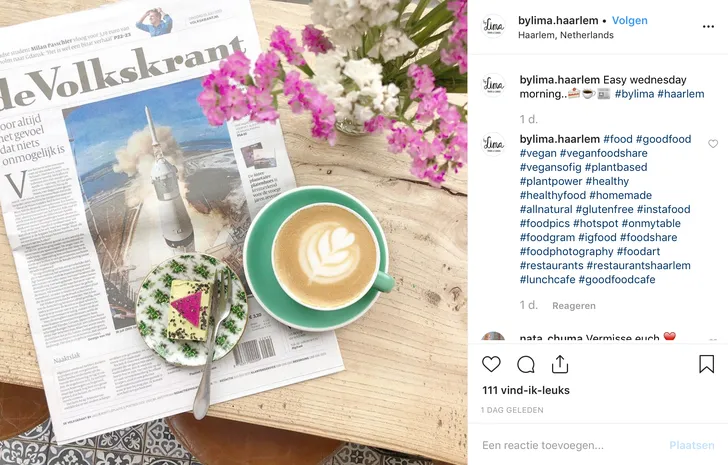
Task: Open three-dot more options menu
Action: click(x=708, y=26)
